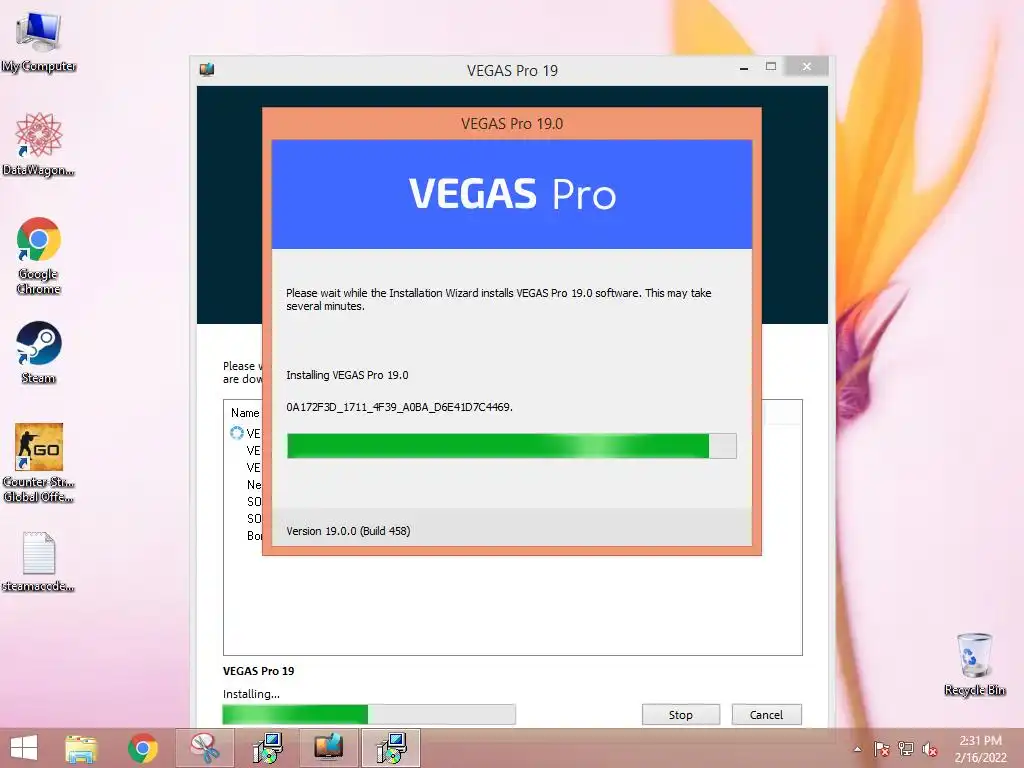Open the Steam desktop shortcut
The width and height of the screenshot is (1024, 768).
click(39, 352)
